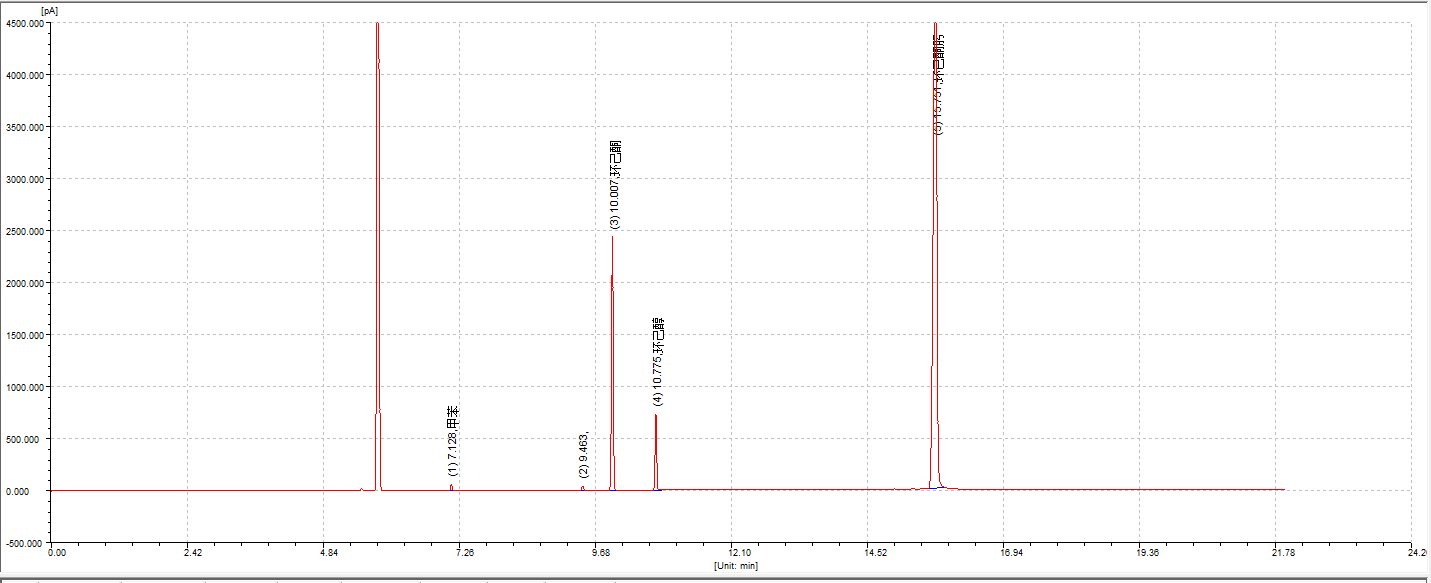Viewport: 1431px width, 583px height.
Task: Select the 环己醇 peak label at 10.775
Action: click(x=657, y=361)
